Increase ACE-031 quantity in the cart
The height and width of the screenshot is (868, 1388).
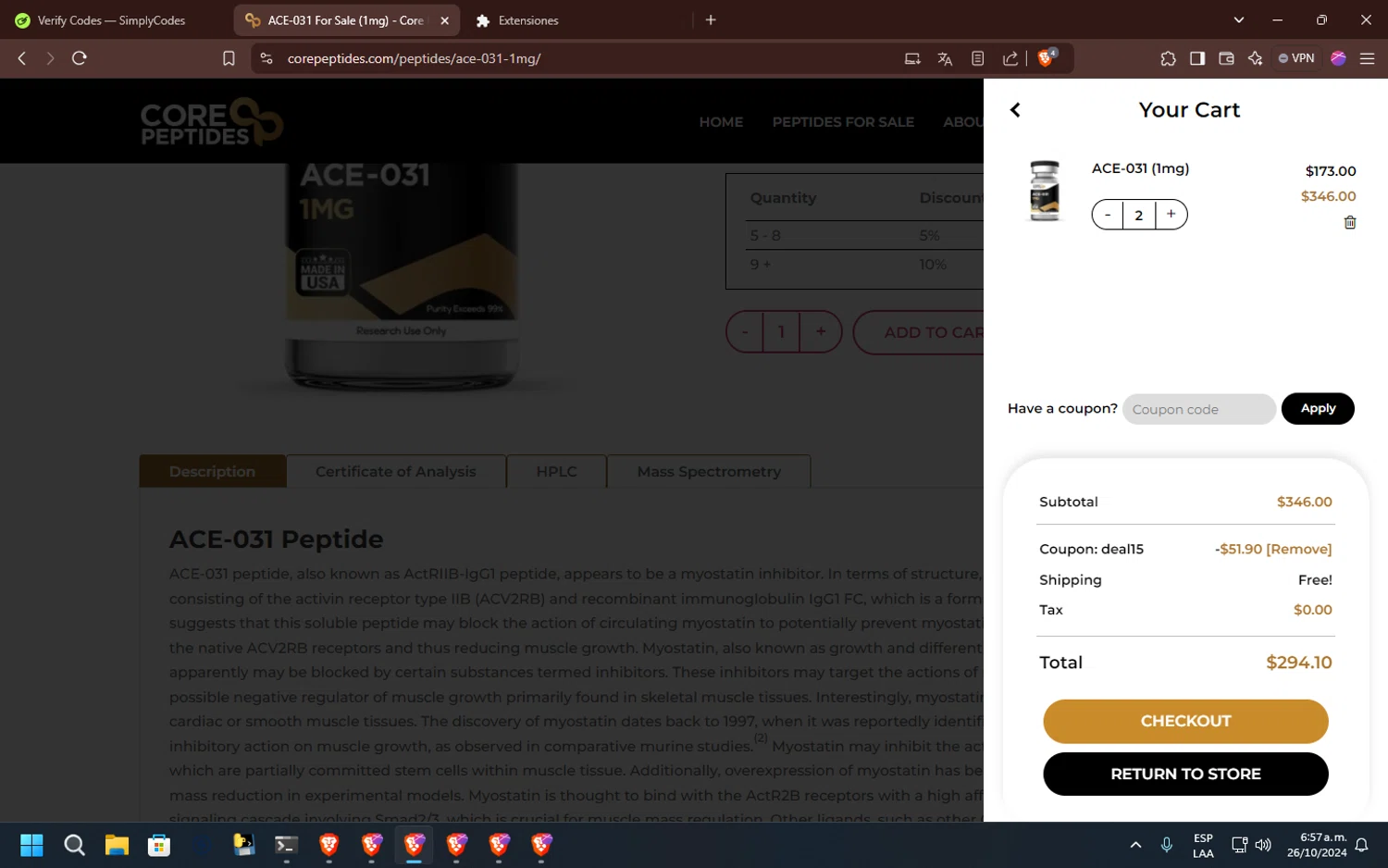(1171, 215)
